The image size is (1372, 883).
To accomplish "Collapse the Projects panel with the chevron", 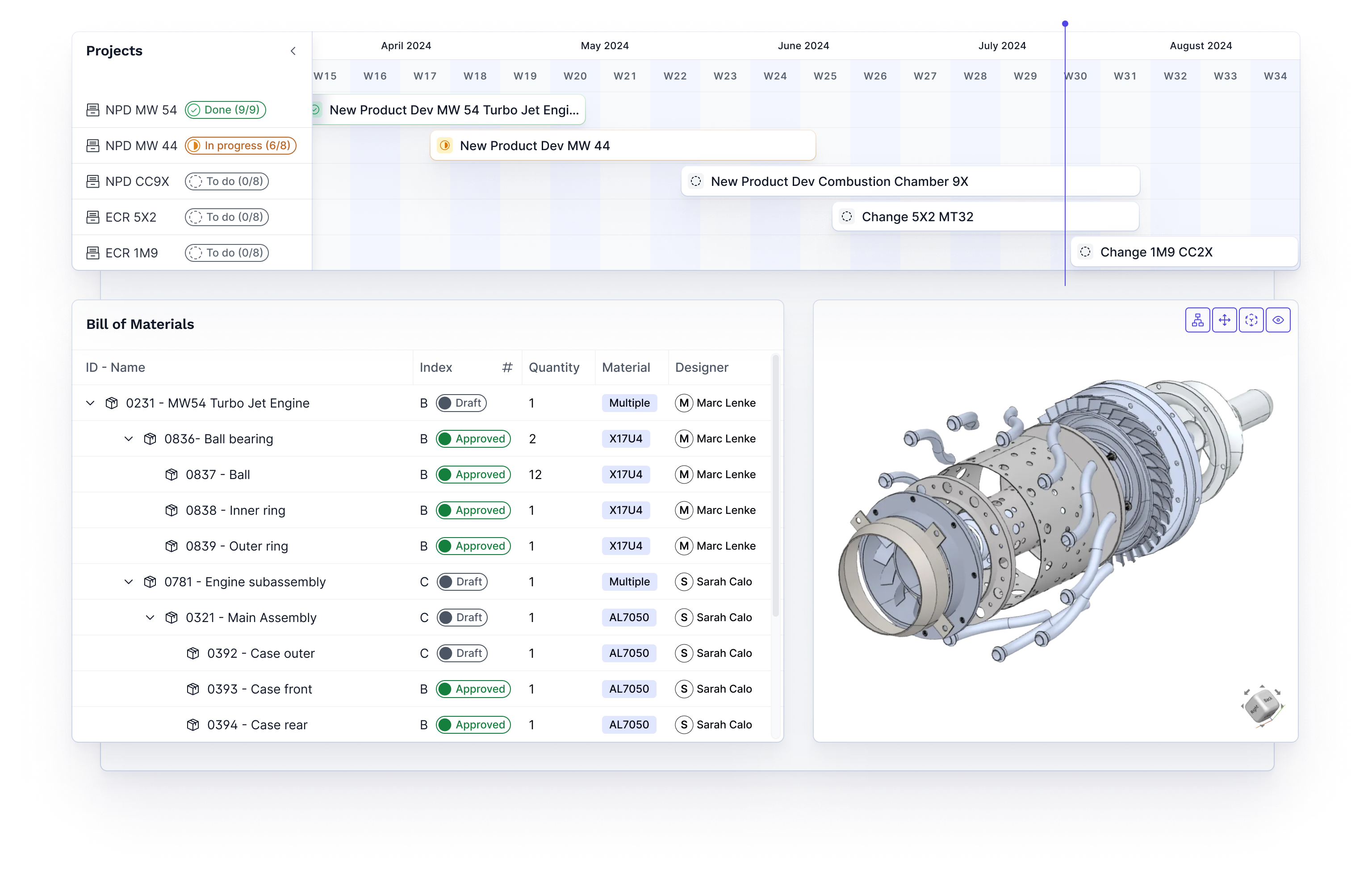I will 293,51.
